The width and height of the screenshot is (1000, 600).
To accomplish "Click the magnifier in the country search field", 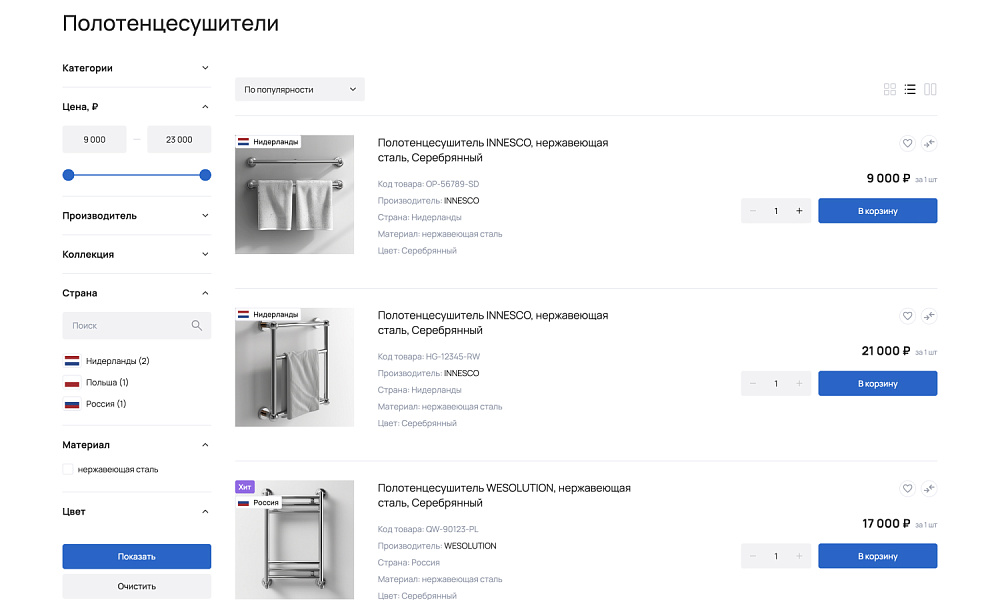I will [x=197, y=325].
